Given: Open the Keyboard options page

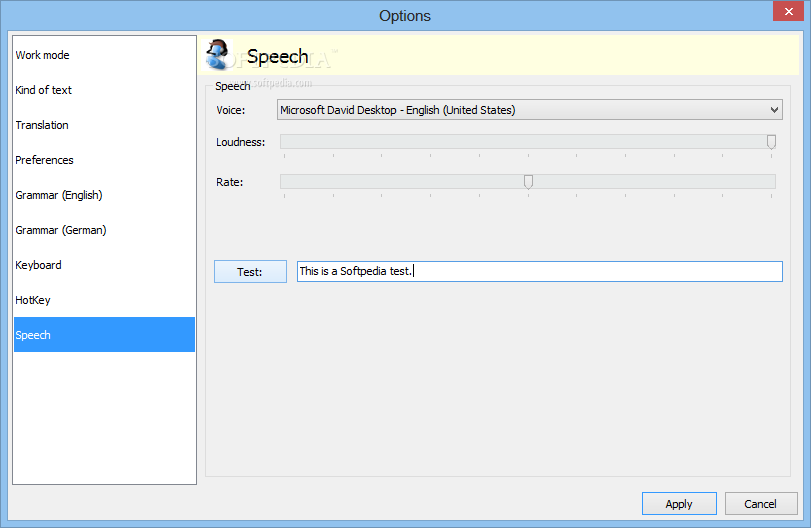Looking at the screenshot, I should tap(104, 265).
